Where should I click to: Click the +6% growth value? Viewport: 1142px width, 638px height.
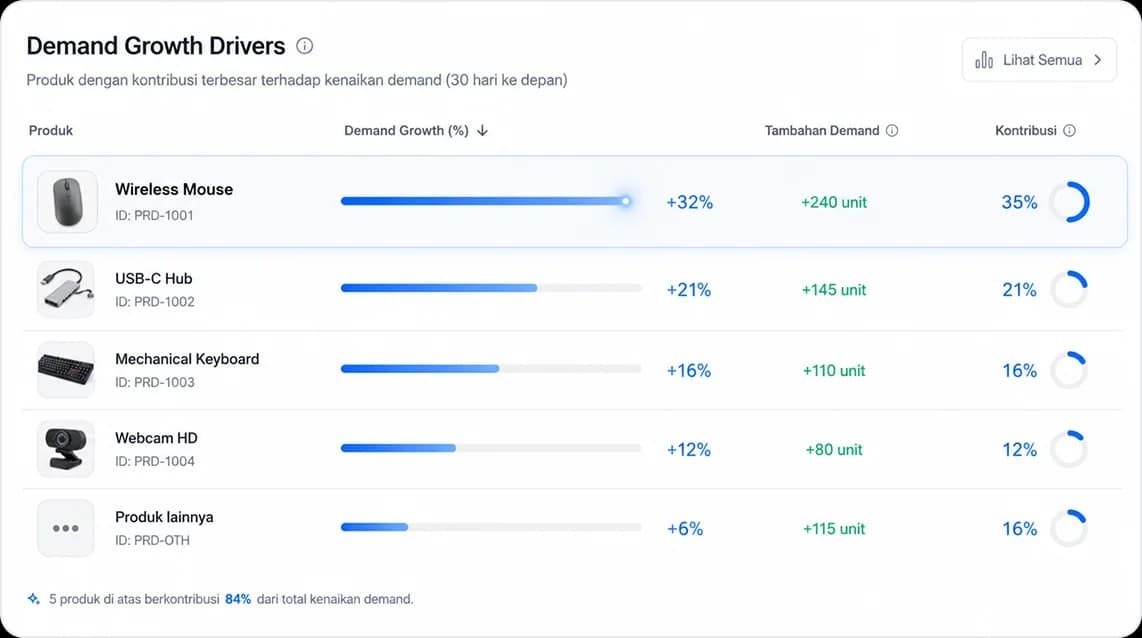pyautogui.click(x=685, y=528)
